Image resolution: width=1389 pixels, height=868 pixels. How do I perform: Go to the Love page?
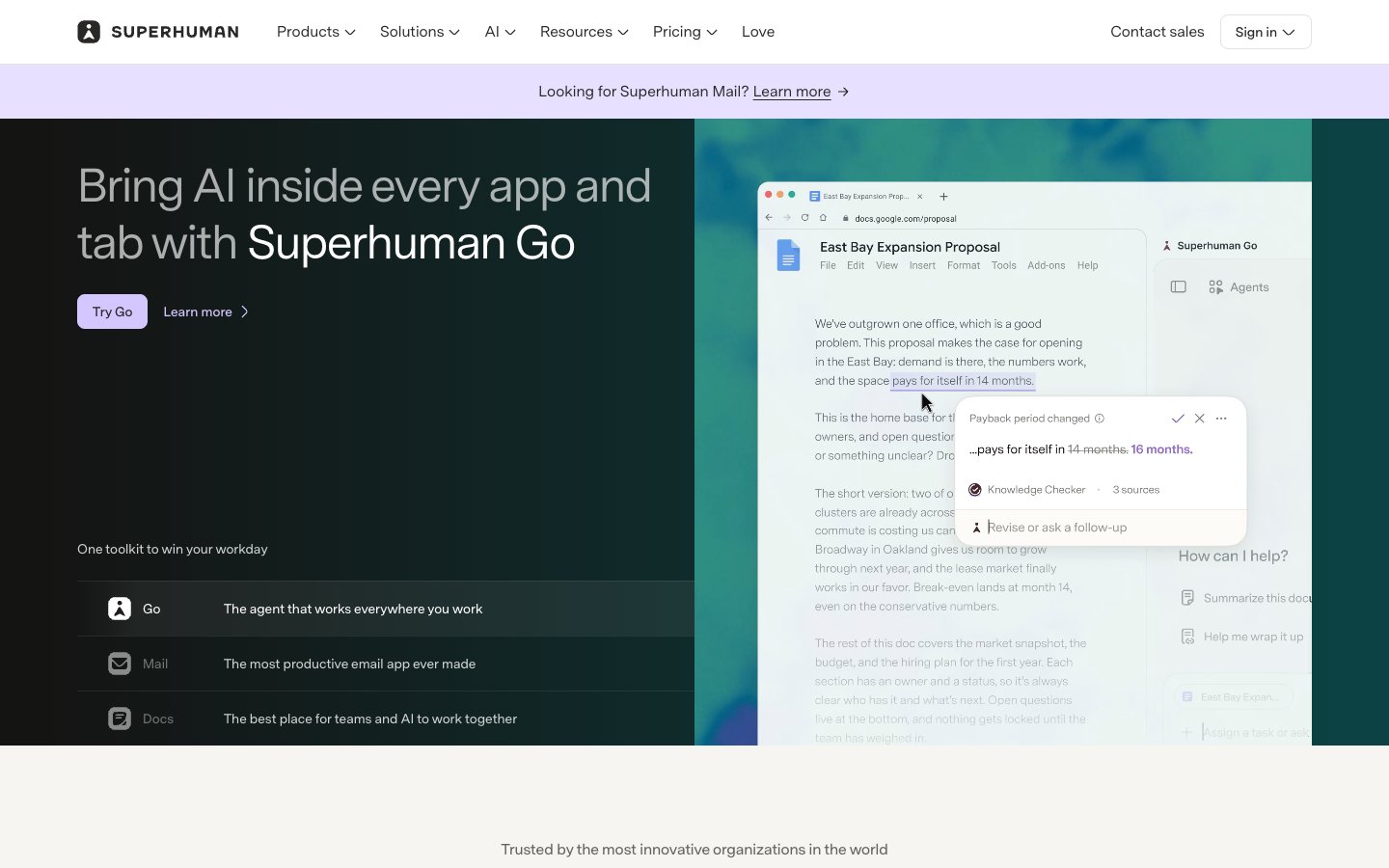pos(758,32)
